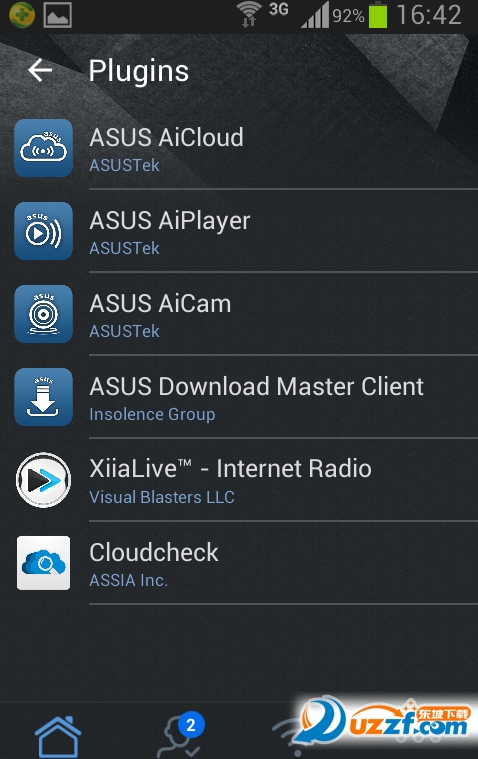
Task: Open the ASUS AiPlayer play icon
Action: pos(44,231)
